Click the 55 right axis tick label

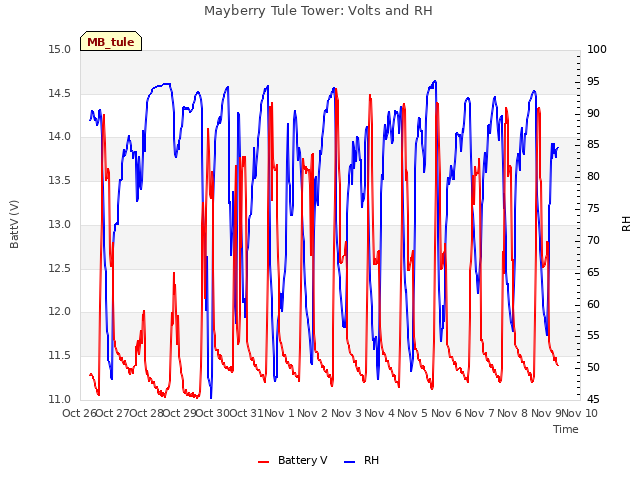coord(593,336)
